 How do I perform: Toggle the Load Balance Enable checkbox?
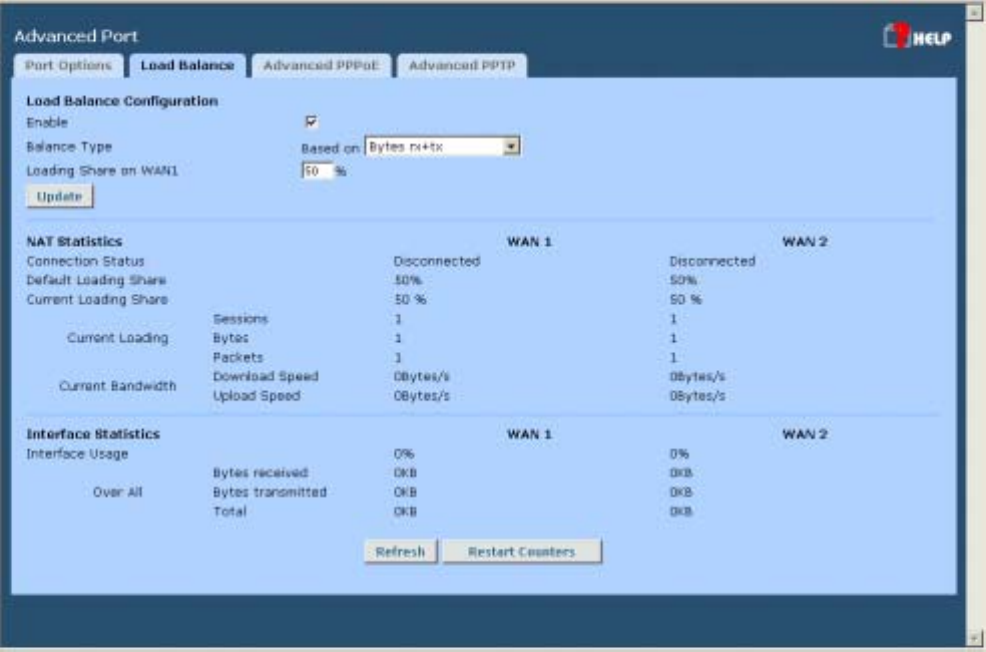pyautogui.click(x=311, y=121)
